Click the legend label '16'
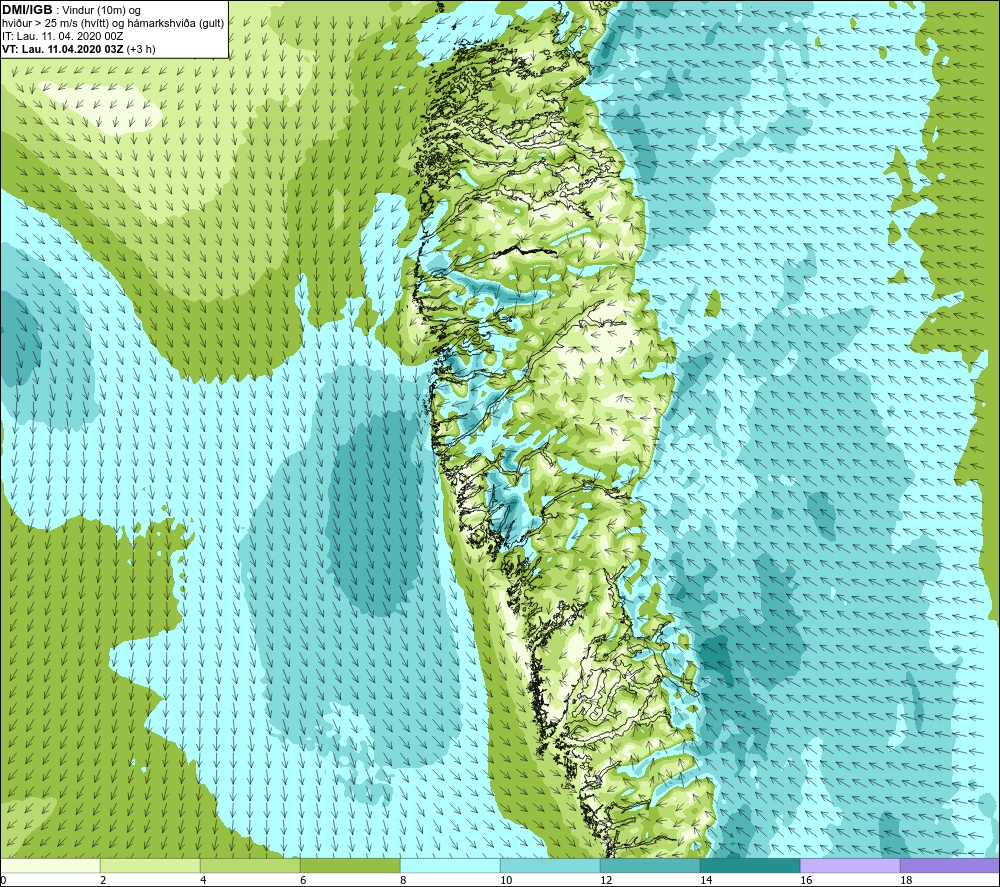The width and height of the screenshot is (1000, 887). click(x=806, y=880)
